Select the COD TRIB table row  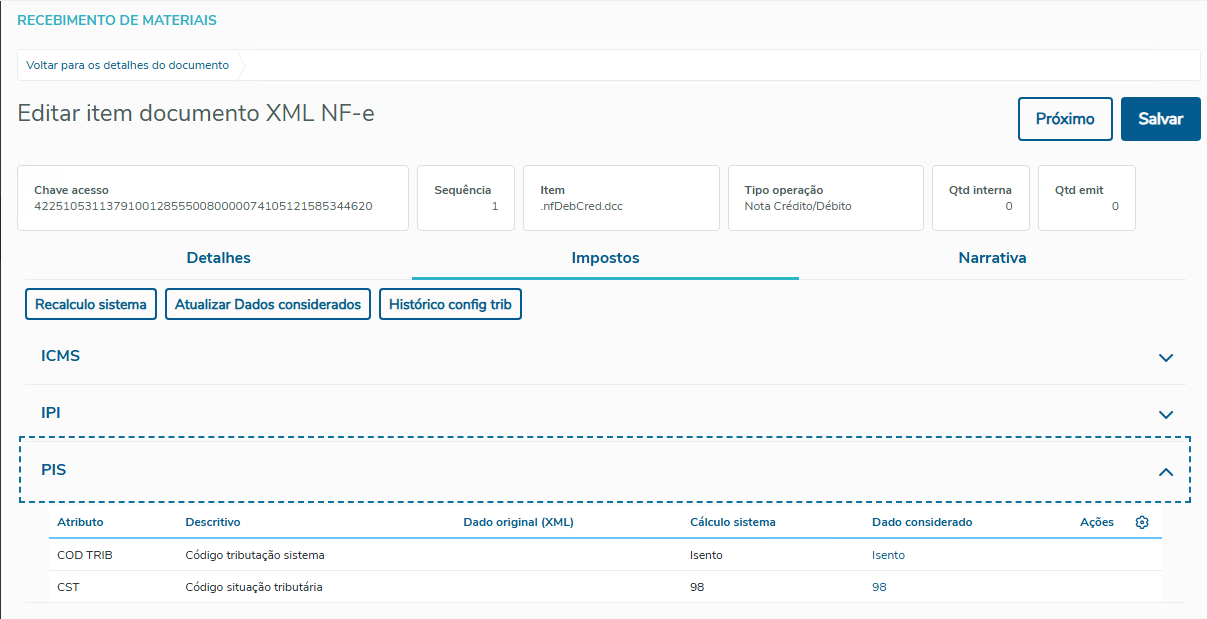[x=400, y=555]
